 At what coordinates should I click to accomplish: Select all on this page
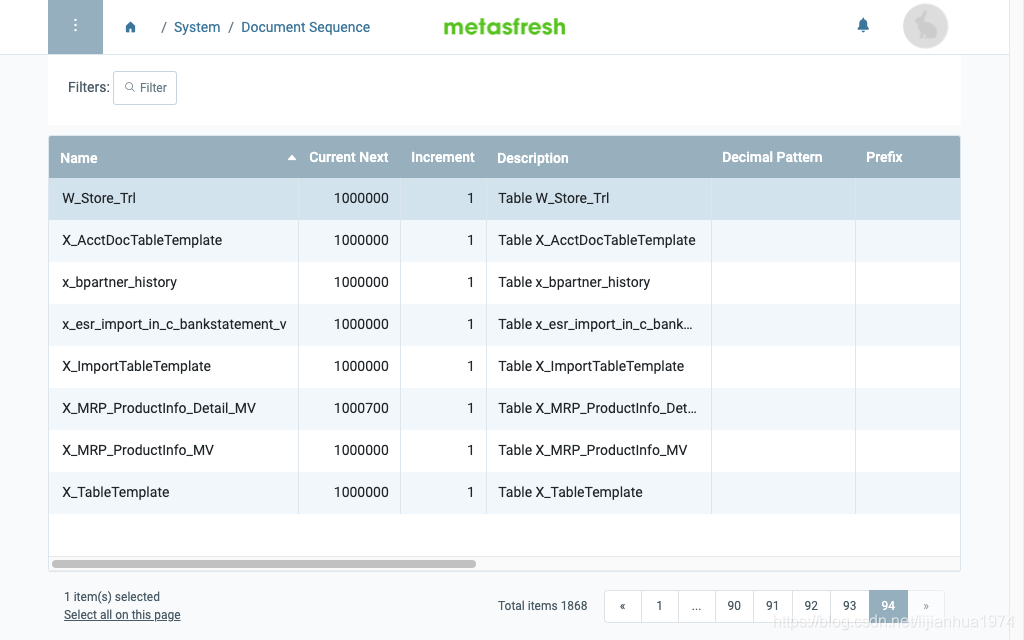point(122,615)
